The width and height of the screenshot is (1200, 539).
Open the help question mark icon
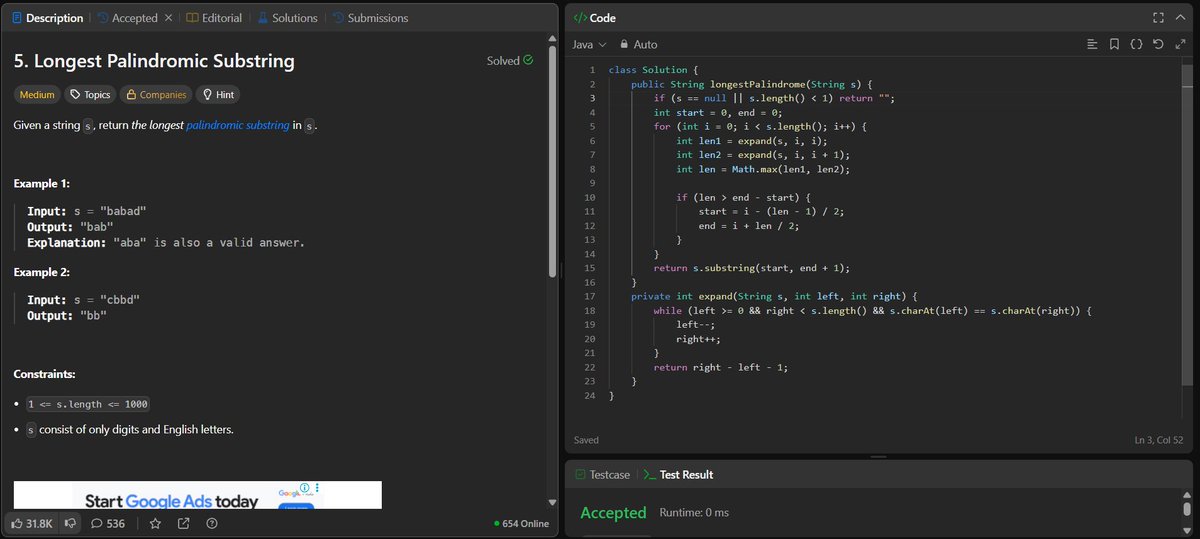point(211,523)
